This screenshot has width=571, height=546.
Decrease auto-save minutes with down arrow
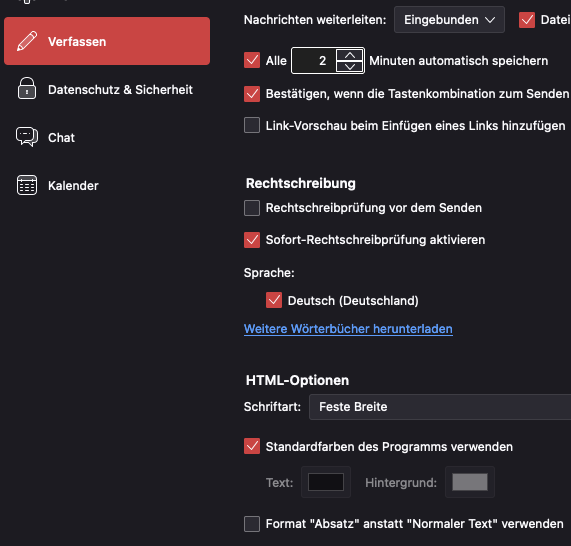point(350,66)
